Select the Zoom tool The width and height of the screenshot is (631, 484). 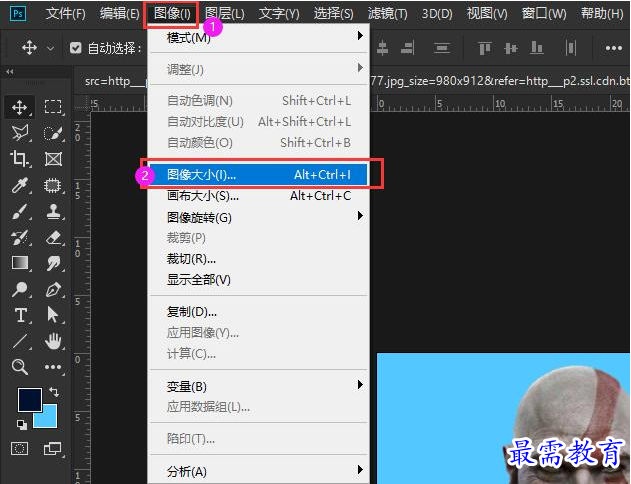click(x=19, y=367)
